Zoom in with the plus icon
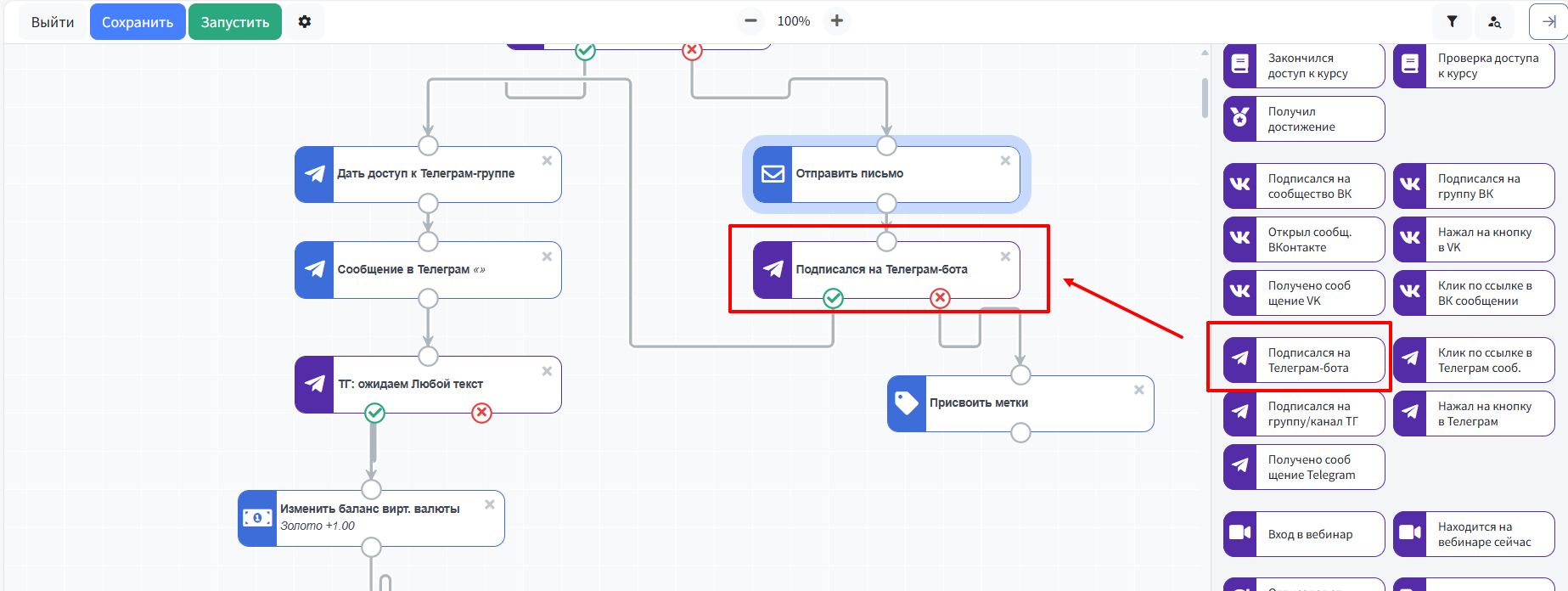 tap(837, 21)
